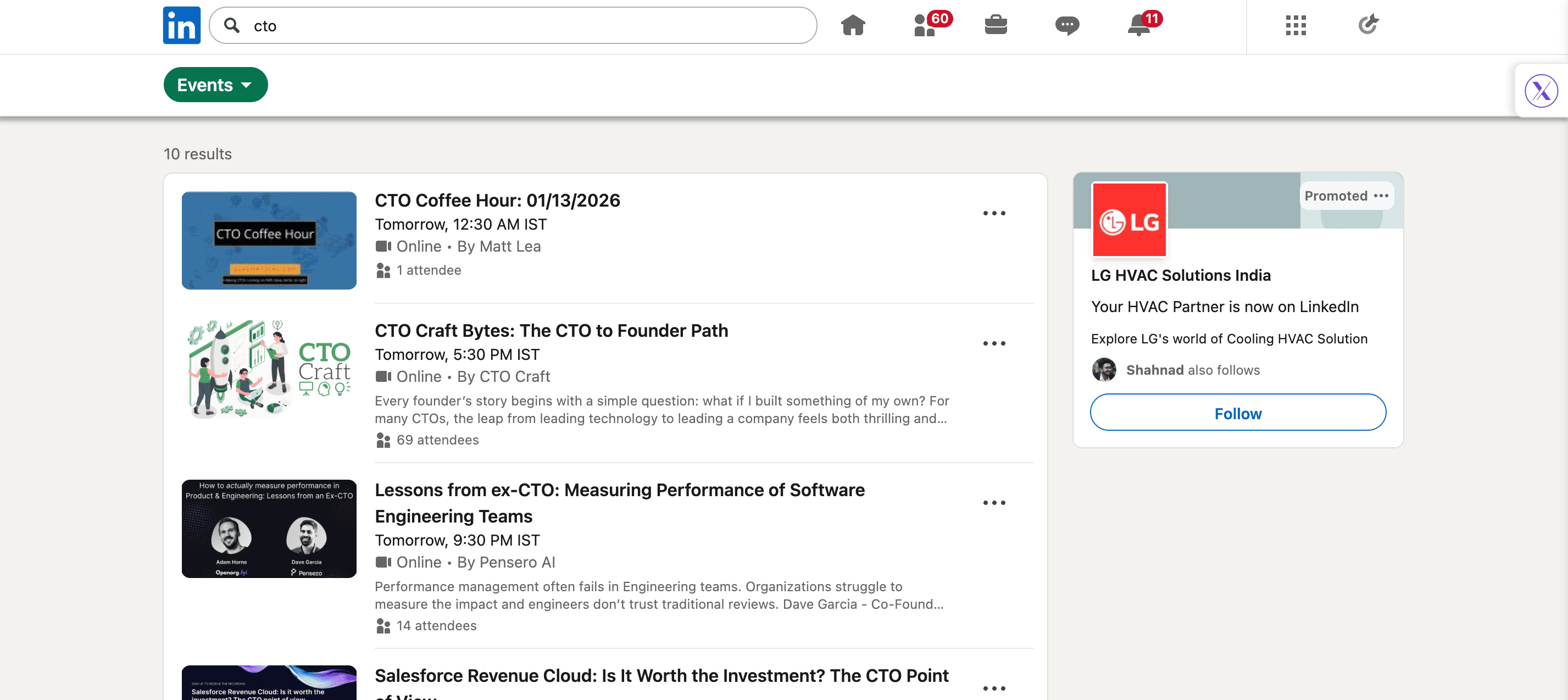Open the apps grid icon
The width and height of the screenshot is (1568, 700).
click(x=1296, y=26)
